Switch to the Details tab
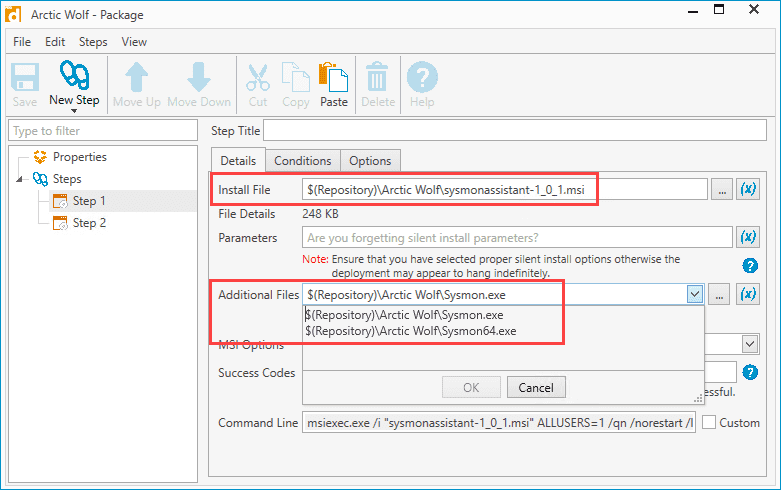This screenshot has width=781, height=490. click(x=238, y=160)
